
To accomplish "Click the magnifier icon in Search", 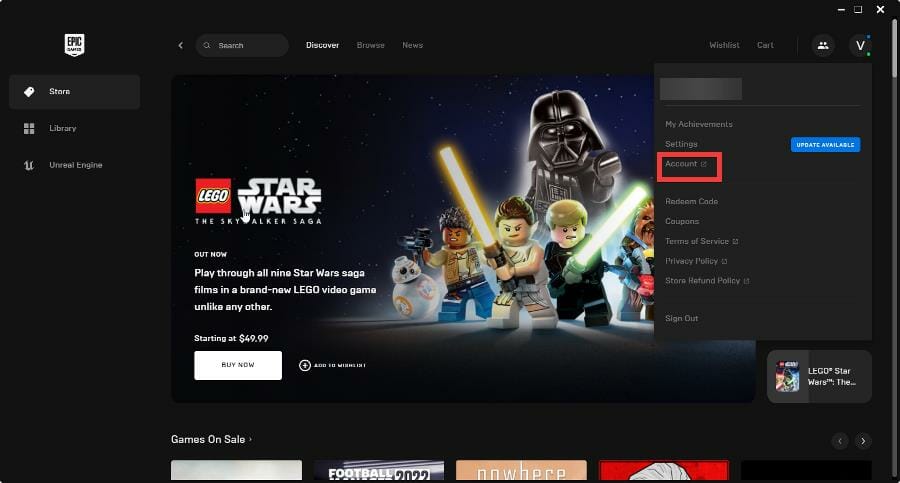I will coord(207,45).
